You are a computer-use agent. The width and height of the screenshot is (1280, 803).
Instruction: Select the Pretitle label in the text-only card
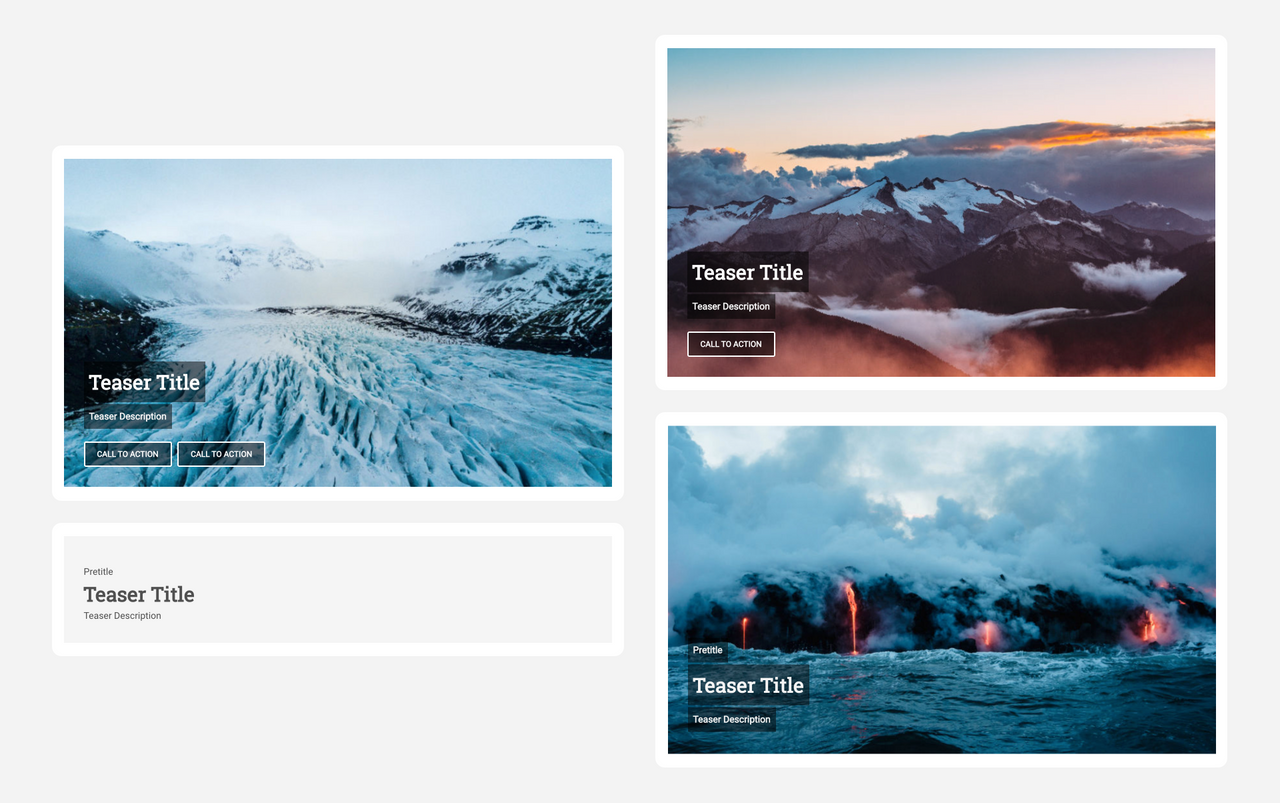(98, 572)
